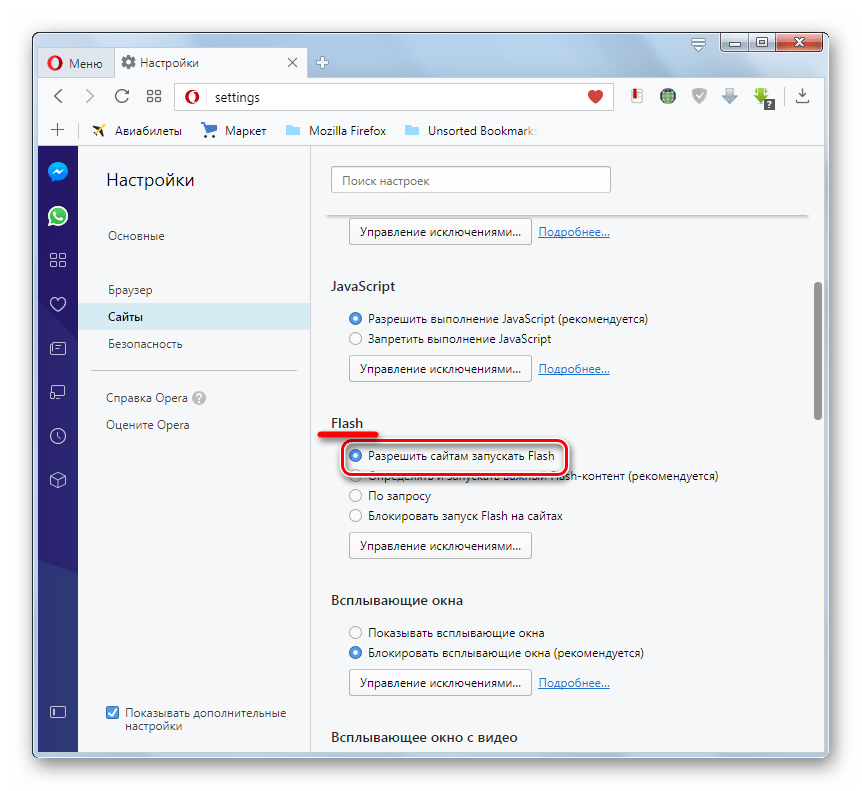
Task: Select Безопасность settings section
Action: 145,344
